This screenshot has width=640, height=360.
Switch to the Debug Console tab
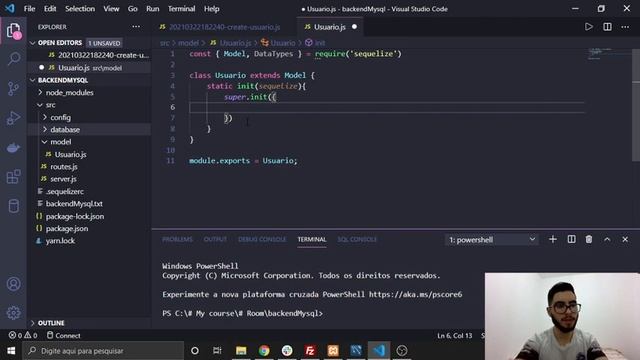click(262, 240)
